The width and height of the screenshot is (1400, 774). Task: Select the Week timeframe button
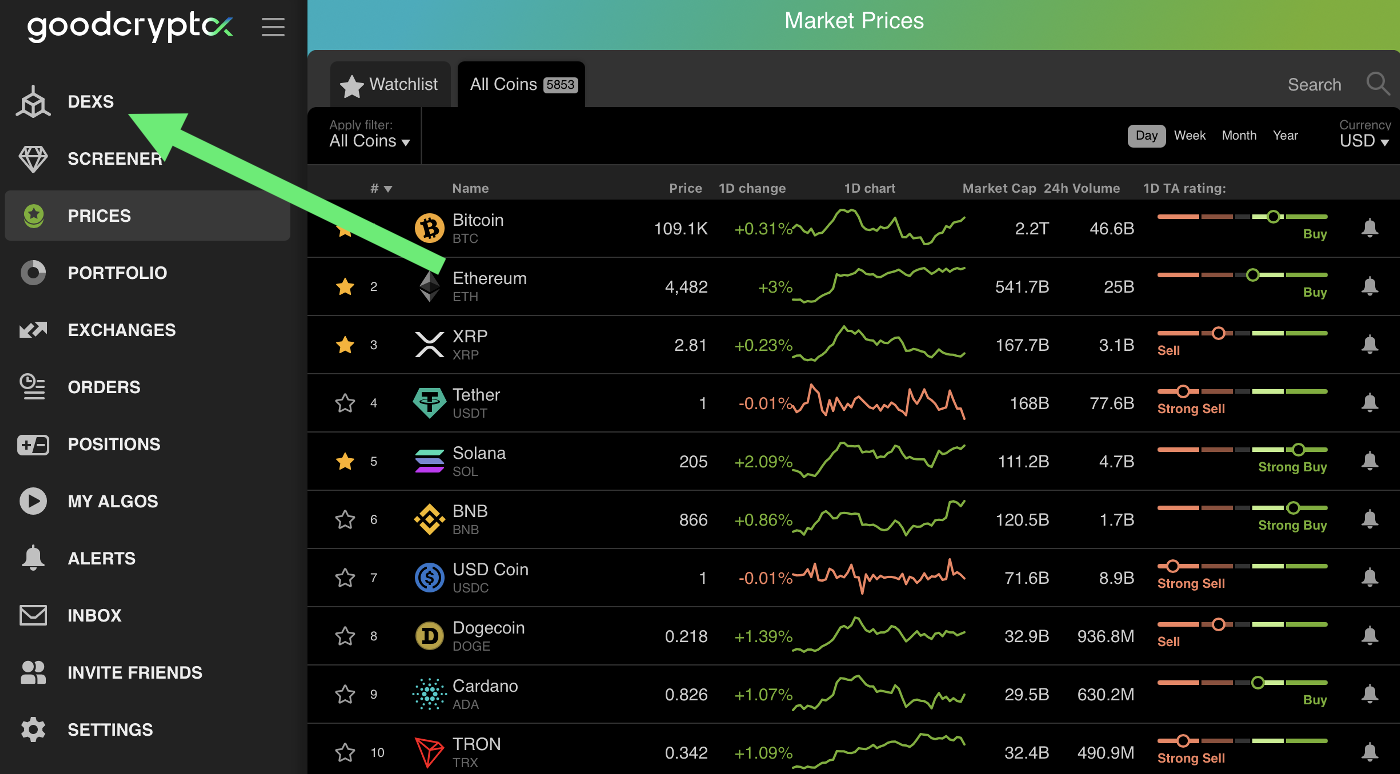[x=1189, y=136]
